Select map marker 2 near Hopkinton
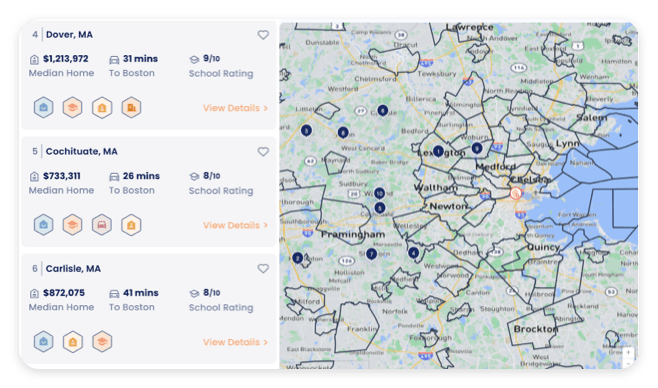Viewport: 658px width, 388px height. point(298,258)
